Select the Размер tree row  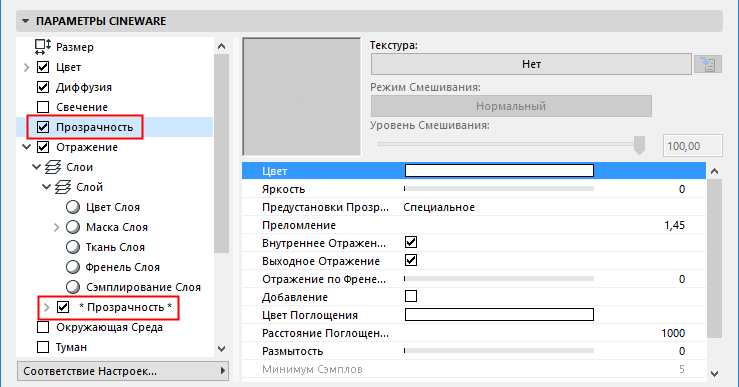click(115, 47)
